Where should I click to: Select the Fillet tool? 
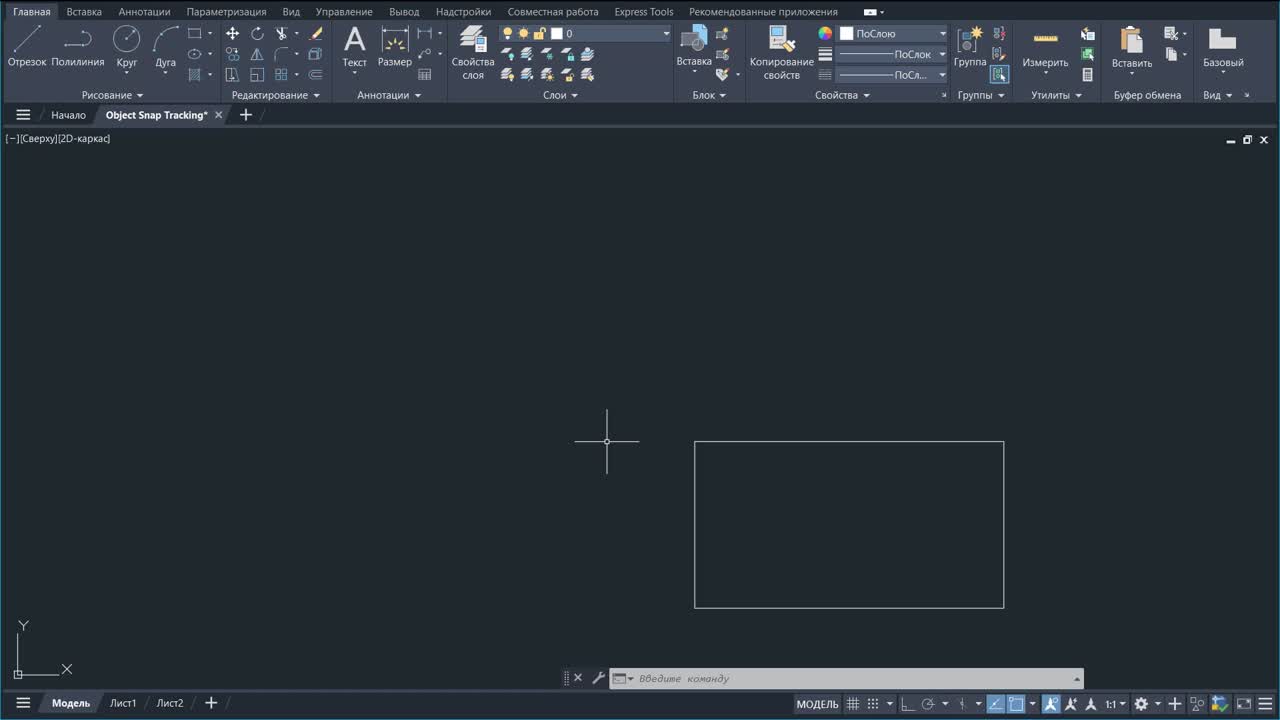coord(282,54)
